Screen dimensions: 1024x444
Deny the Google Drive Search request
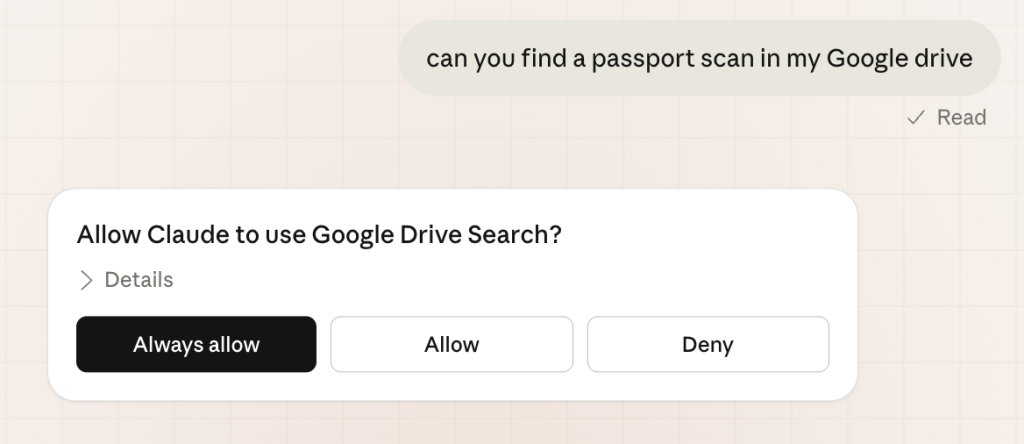[707, 344]
